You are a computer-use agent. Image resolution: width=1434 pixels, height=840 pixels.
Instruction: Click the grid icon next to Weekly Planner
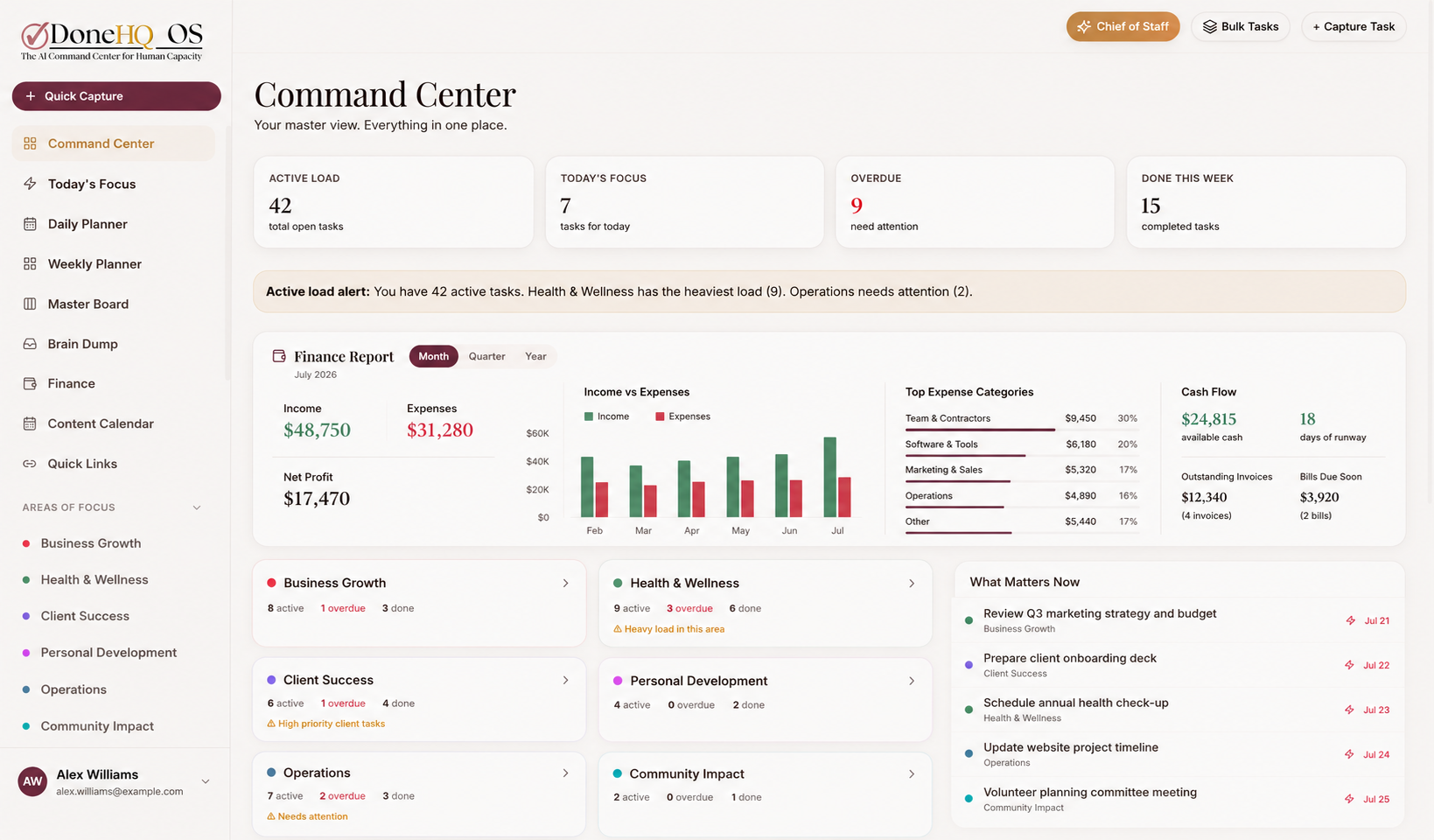click(30, 264)
